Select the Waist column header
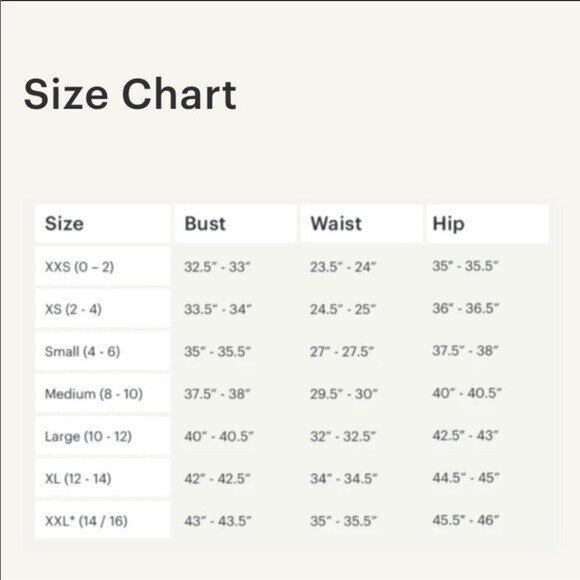Image resolution: width=580 pixels, height=580 pixels. (x=361, y=223)
